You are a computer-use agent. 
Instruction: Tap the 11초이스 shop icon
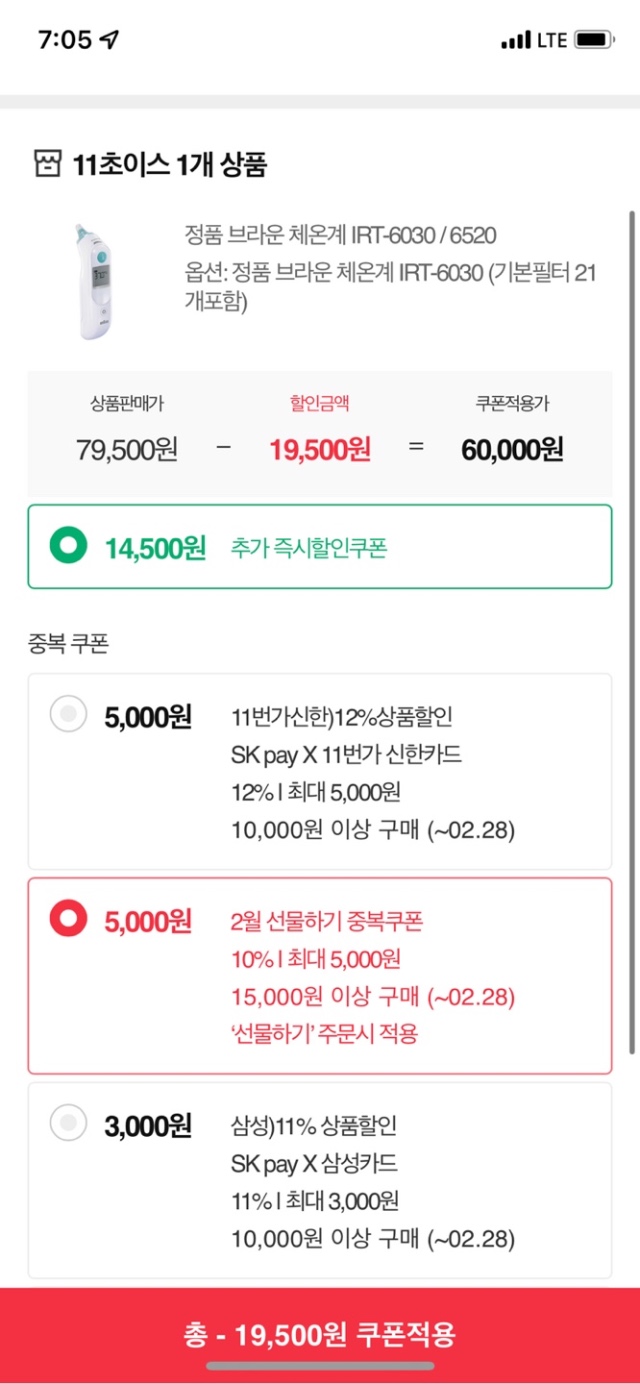coord(47,163)
